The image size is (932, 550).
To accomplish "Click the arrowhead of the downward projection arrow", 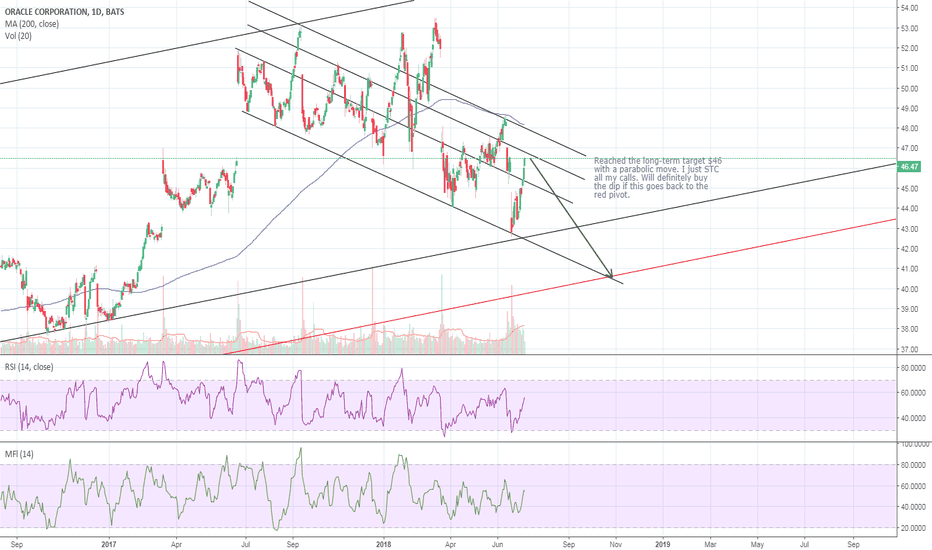I will click(x=609, y=274).
